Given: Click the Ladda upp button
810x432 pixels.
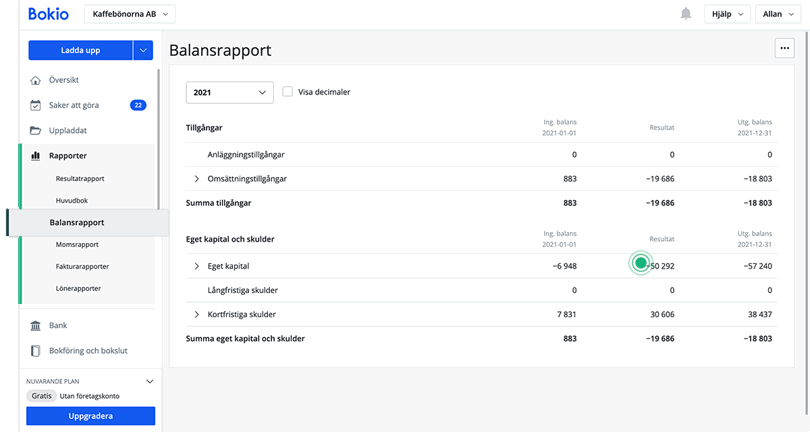Looking at the screenshot, I should pos(80,50).
